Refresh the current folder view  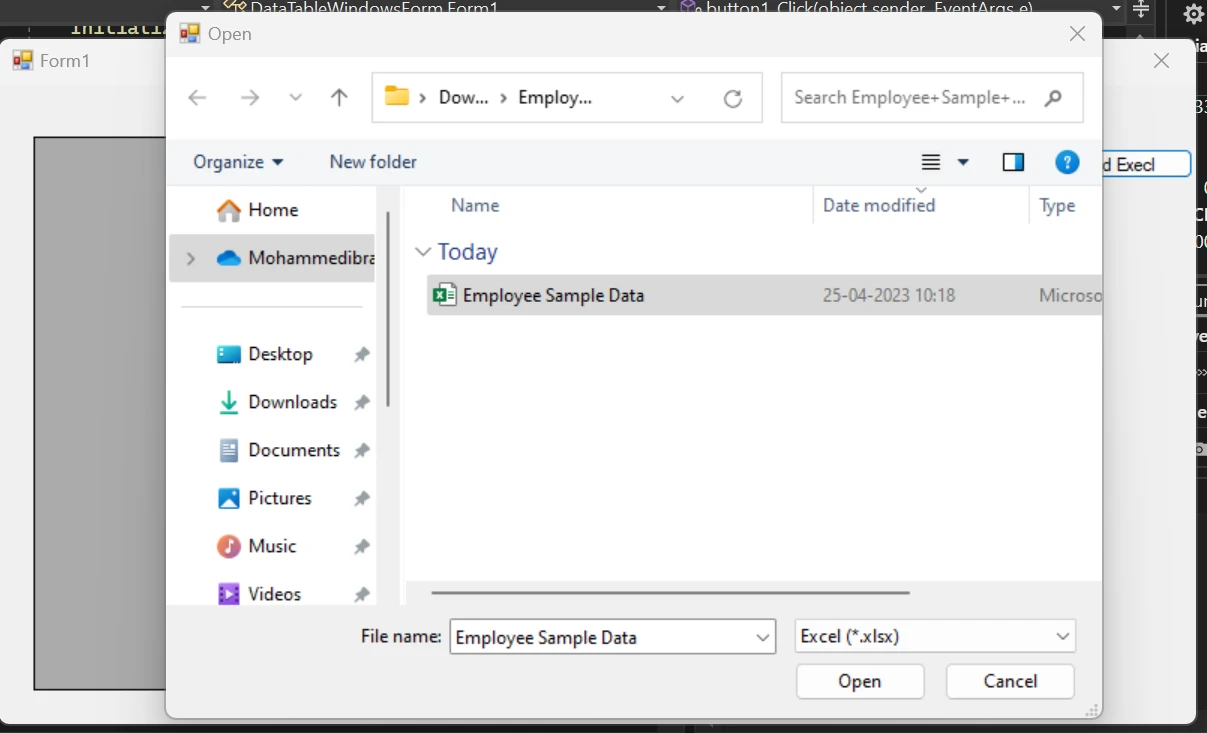(733, 98)
